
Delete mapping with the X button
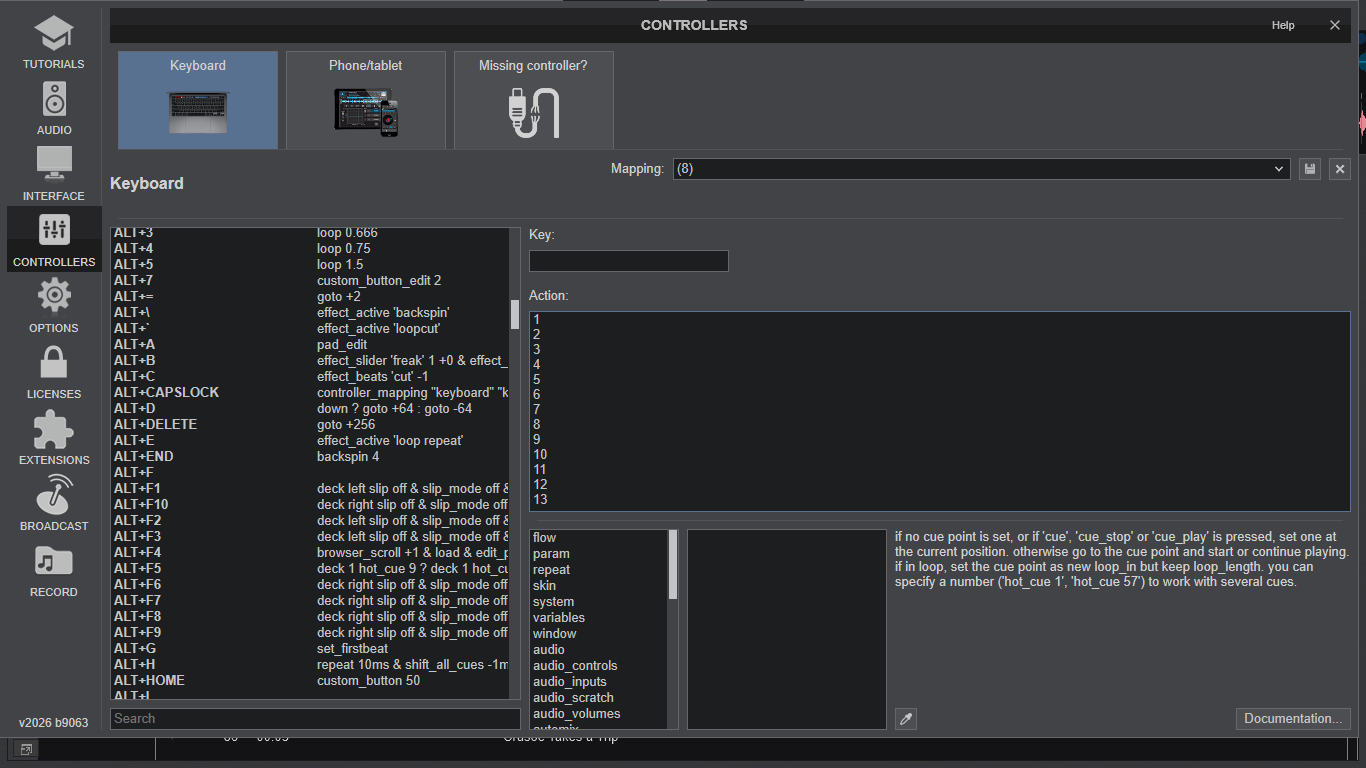(x=1340, y=169)
